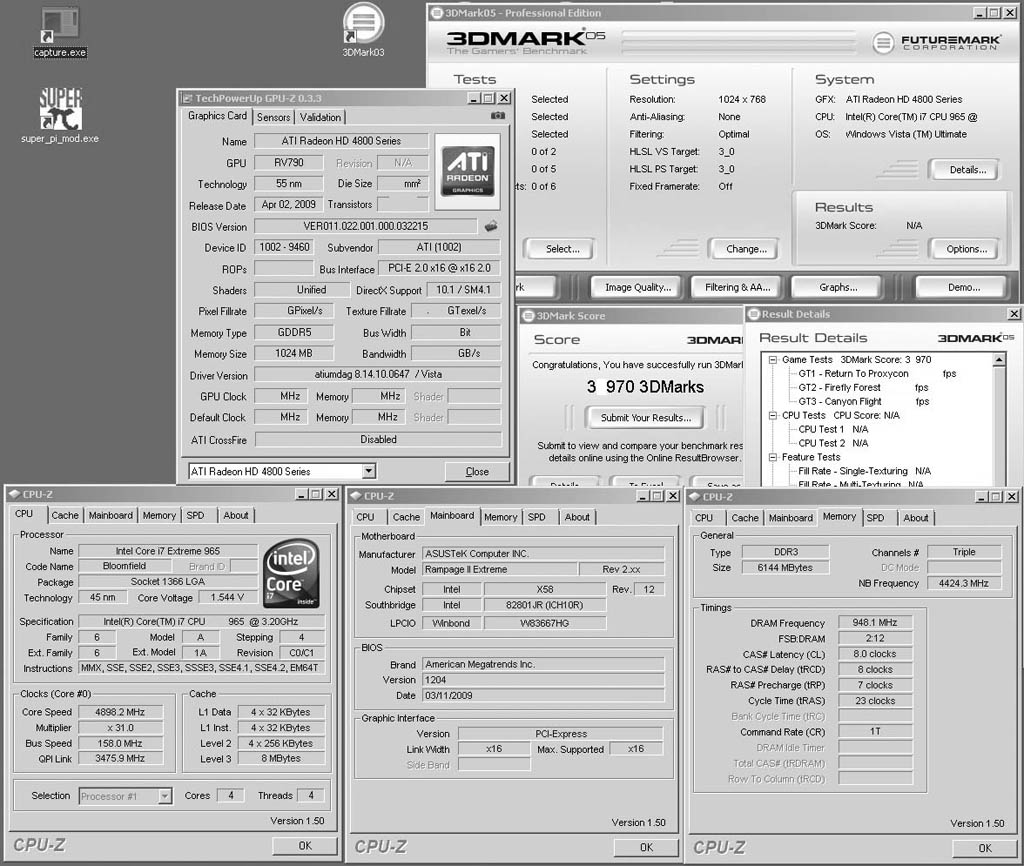The width and height of the screenshot is (1024, 866).
Task: Select GT1 - Return To Proxycon result
Action: tap(853, 374)
